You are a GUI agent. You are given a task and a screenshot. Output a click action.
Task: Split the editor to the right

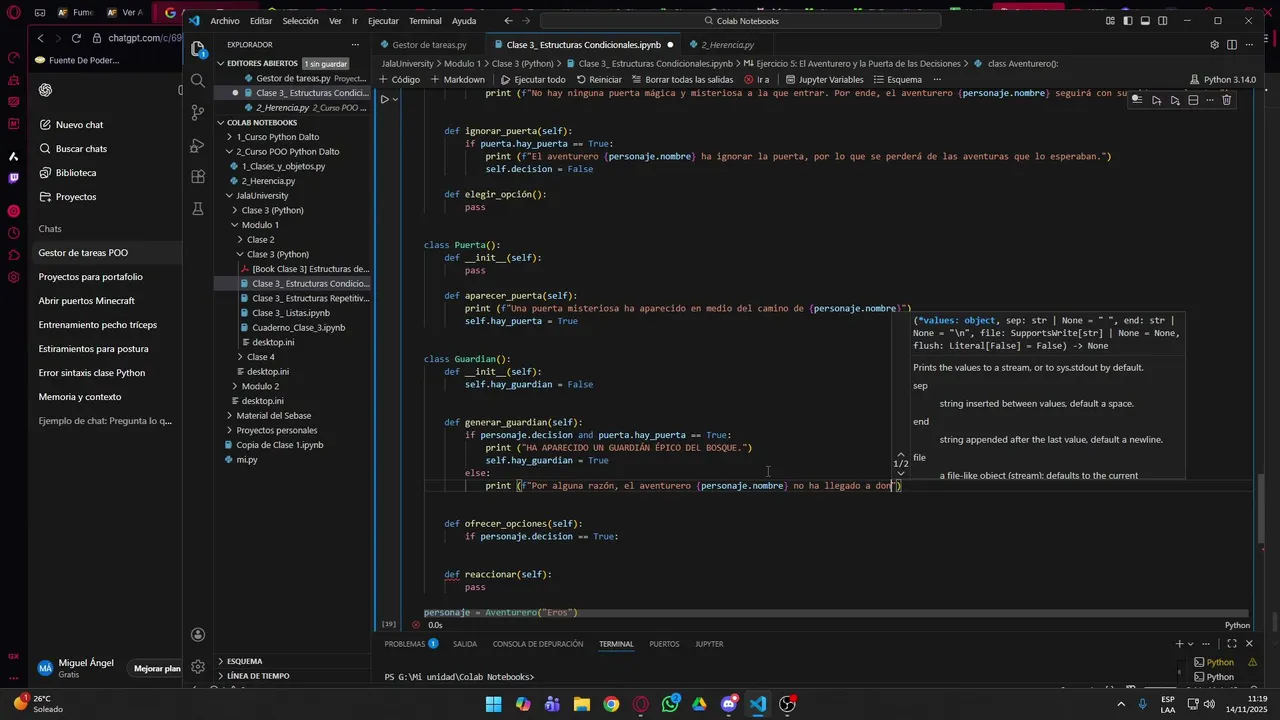click(x=1232, y=44)
